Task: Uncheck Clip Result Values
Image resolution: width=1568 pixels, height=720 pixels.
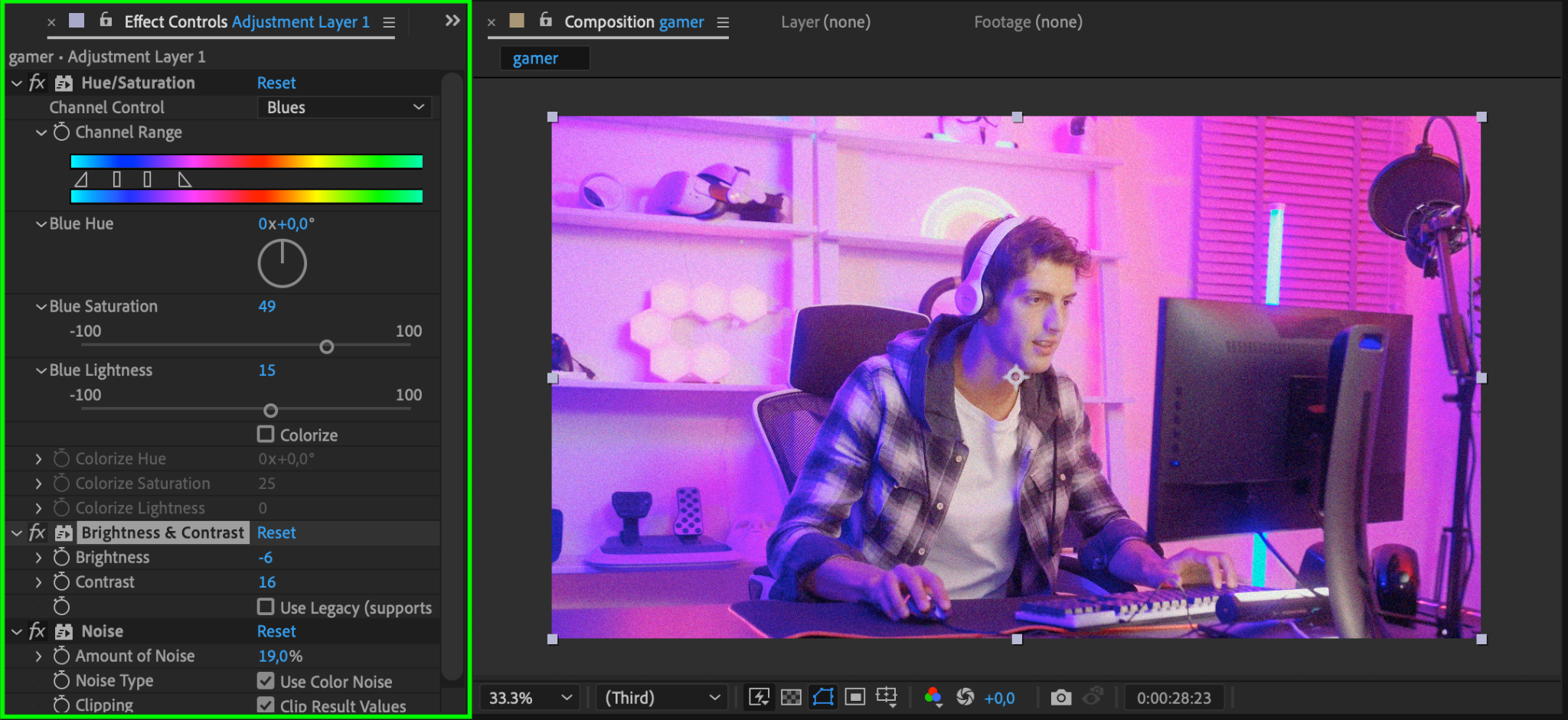Action: pyautogui.click(x=266, y=705)
